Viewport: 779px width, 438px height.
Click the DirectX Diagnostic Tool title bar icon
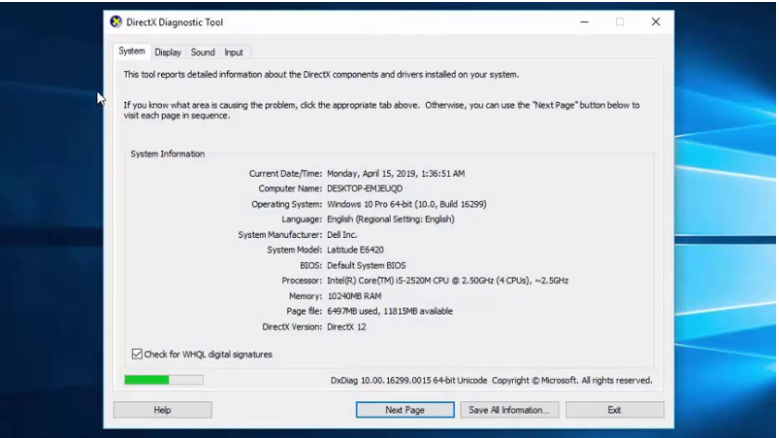pyautogui.click(x=116, y=22)
